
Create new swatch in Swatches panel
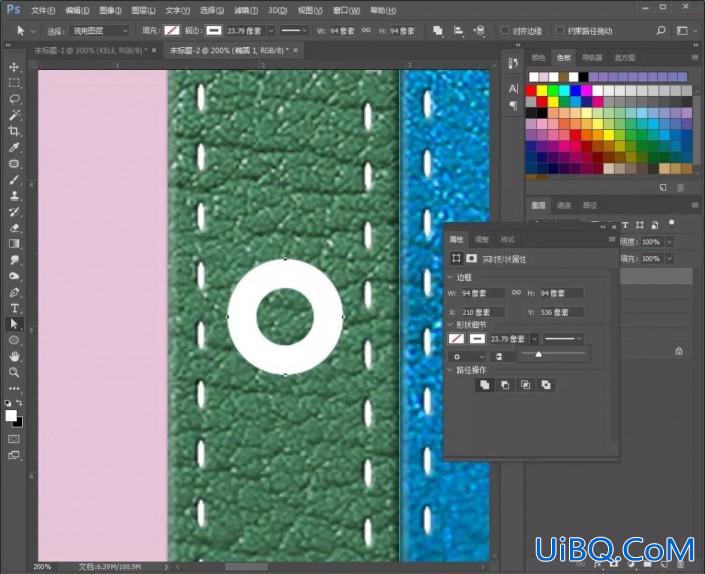tap(663, 187)
